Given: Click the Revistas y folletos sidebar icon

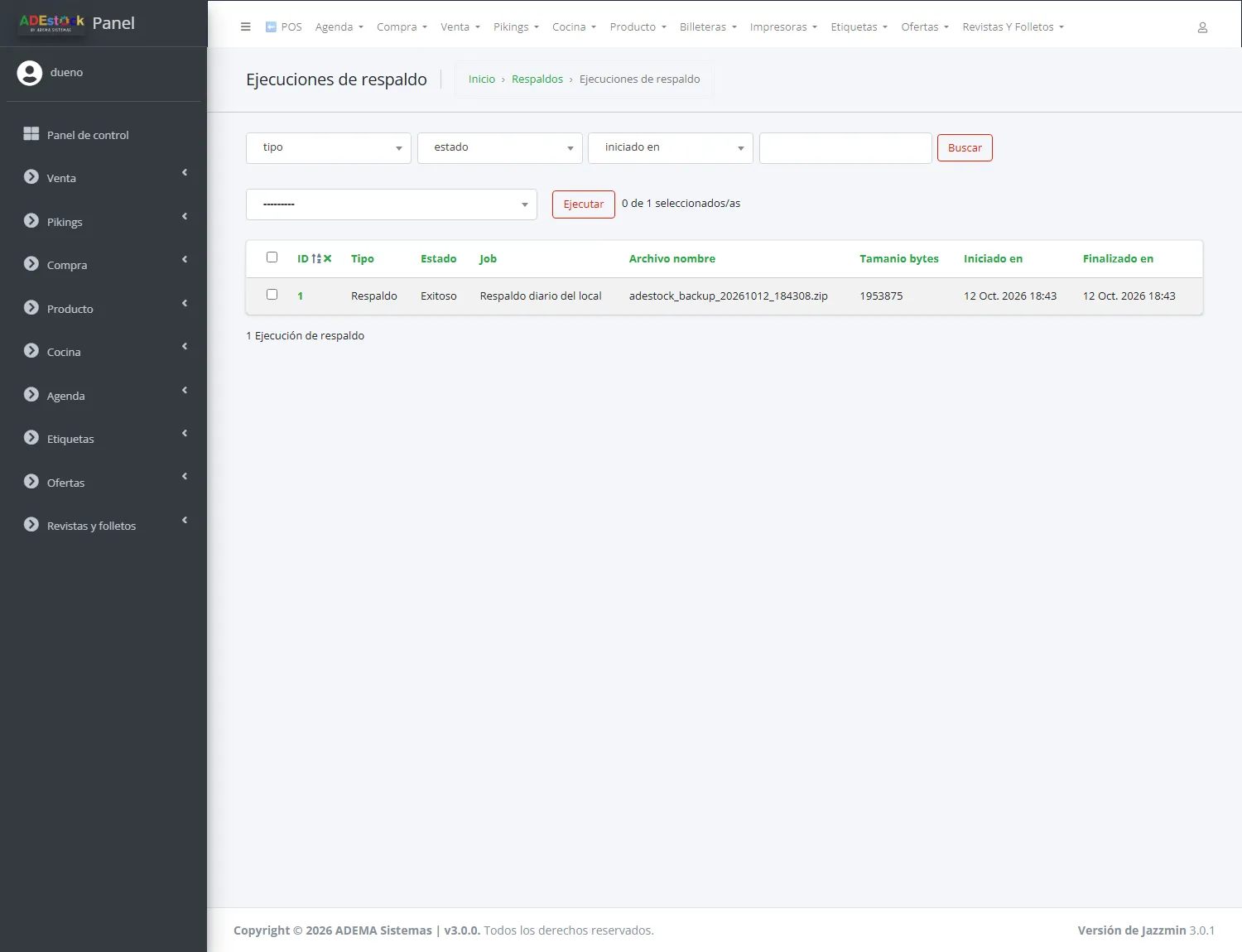Looking at the screenshot, I should pos(31,525).
